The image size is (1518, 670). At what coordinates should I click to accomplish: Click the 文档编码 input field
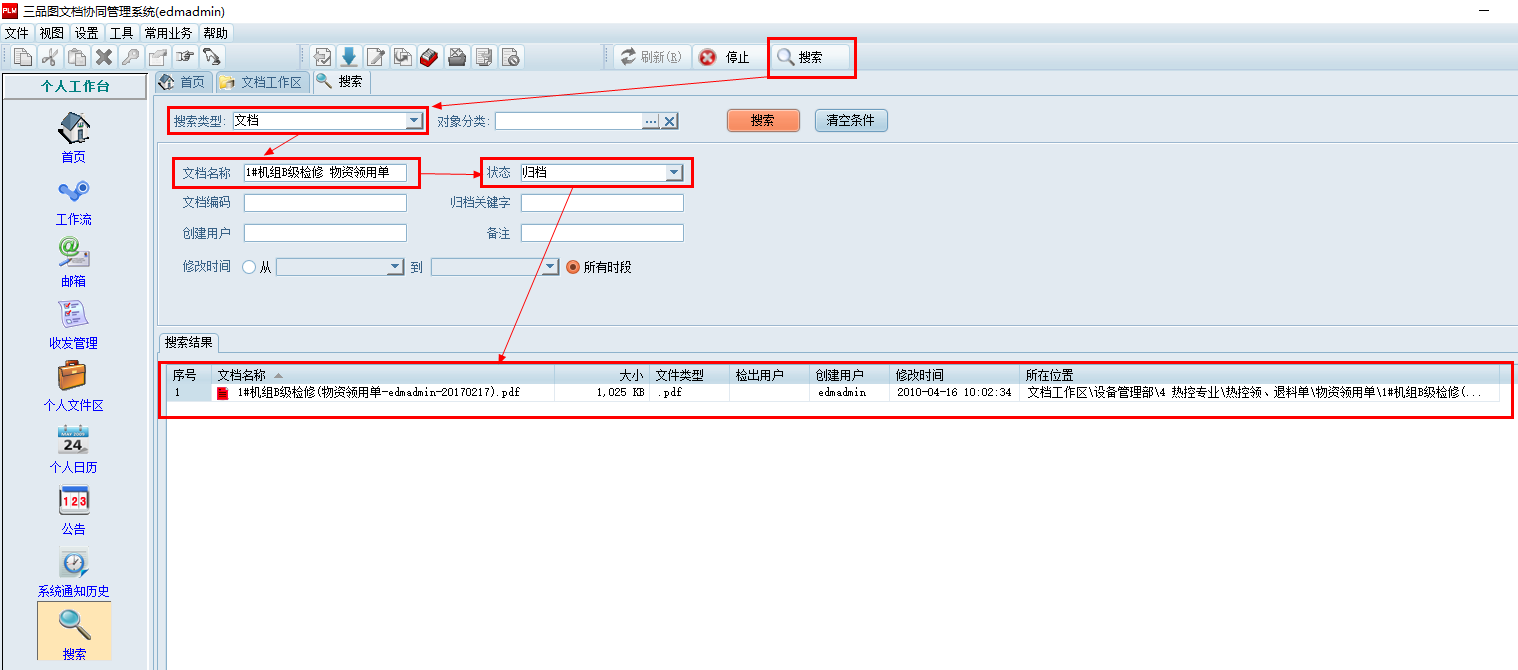click(325, 203)
